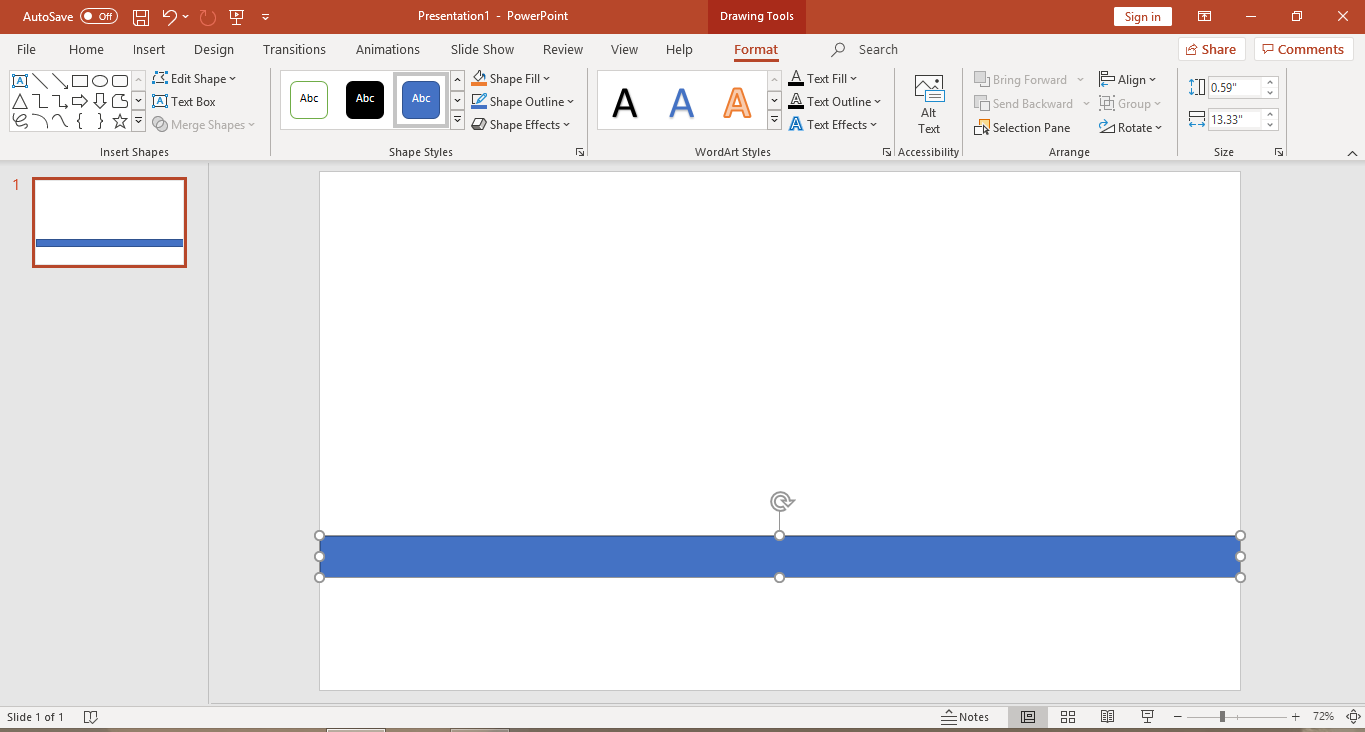Click the Undo arrow icon
This screenshot has width=1365, height=732.
[169, 17]
